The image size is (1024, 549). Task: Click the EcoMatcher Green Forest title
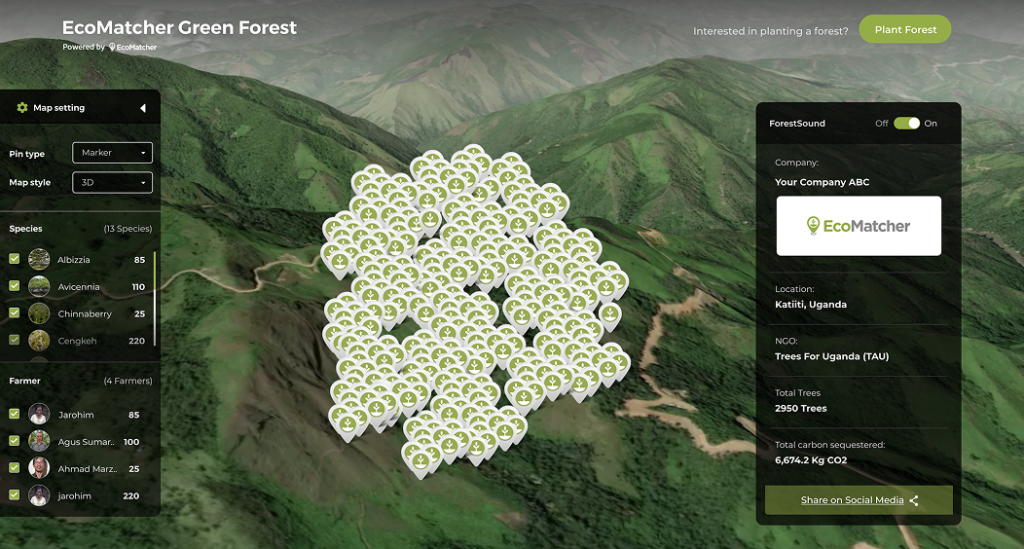point(179,27)
